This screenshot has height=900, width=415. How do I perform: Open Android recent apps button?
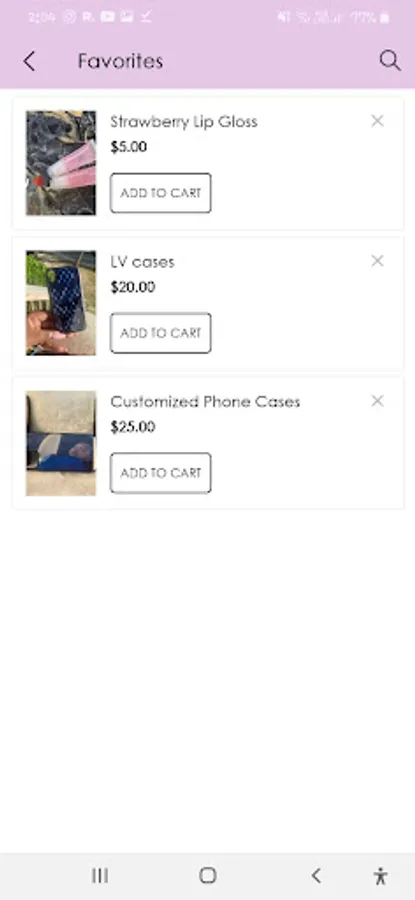coord(100,875)
